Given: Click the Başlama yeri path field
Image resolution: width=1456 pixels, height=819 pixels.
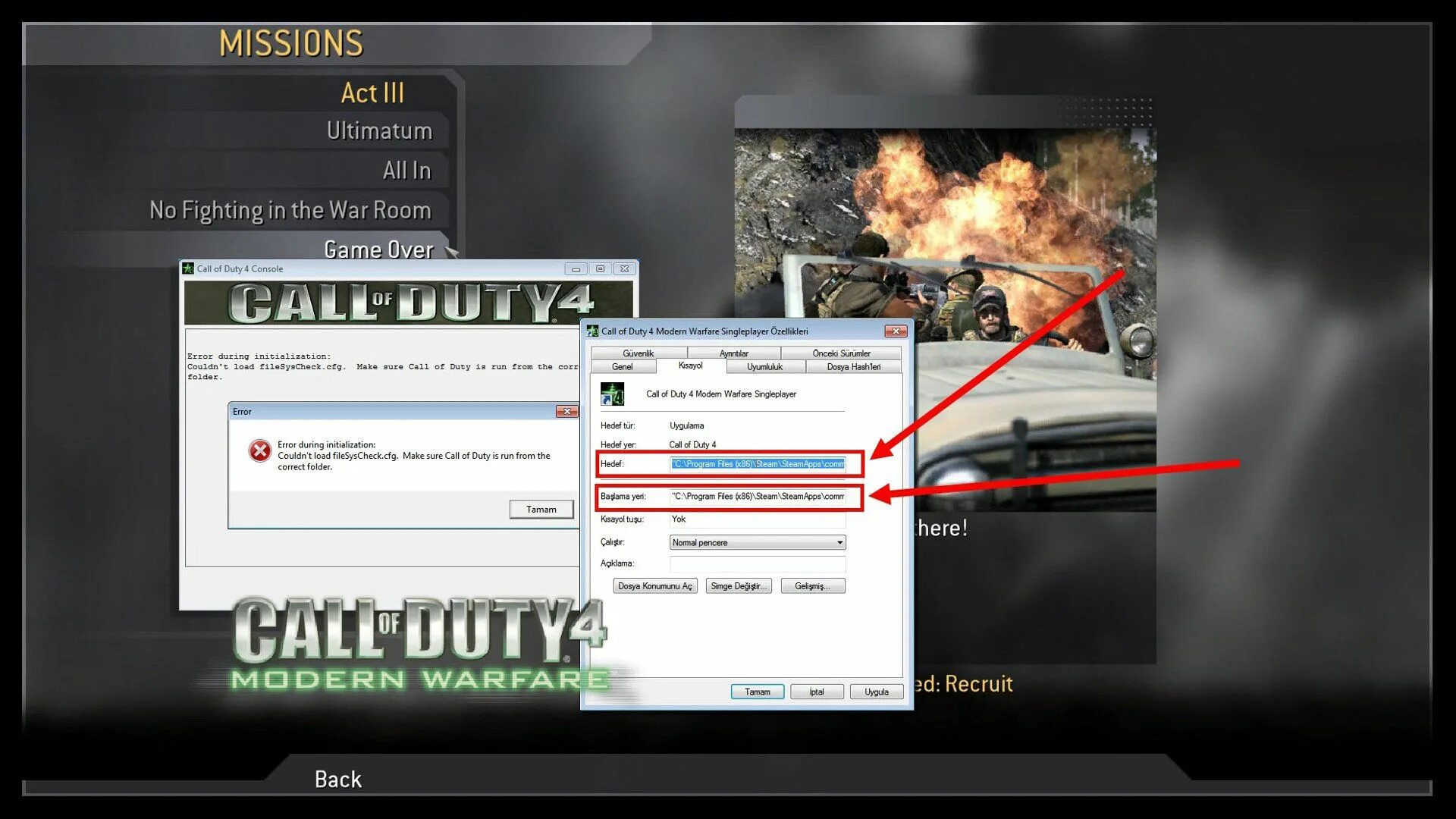Looking at the screenshot, I should point(757,497).
